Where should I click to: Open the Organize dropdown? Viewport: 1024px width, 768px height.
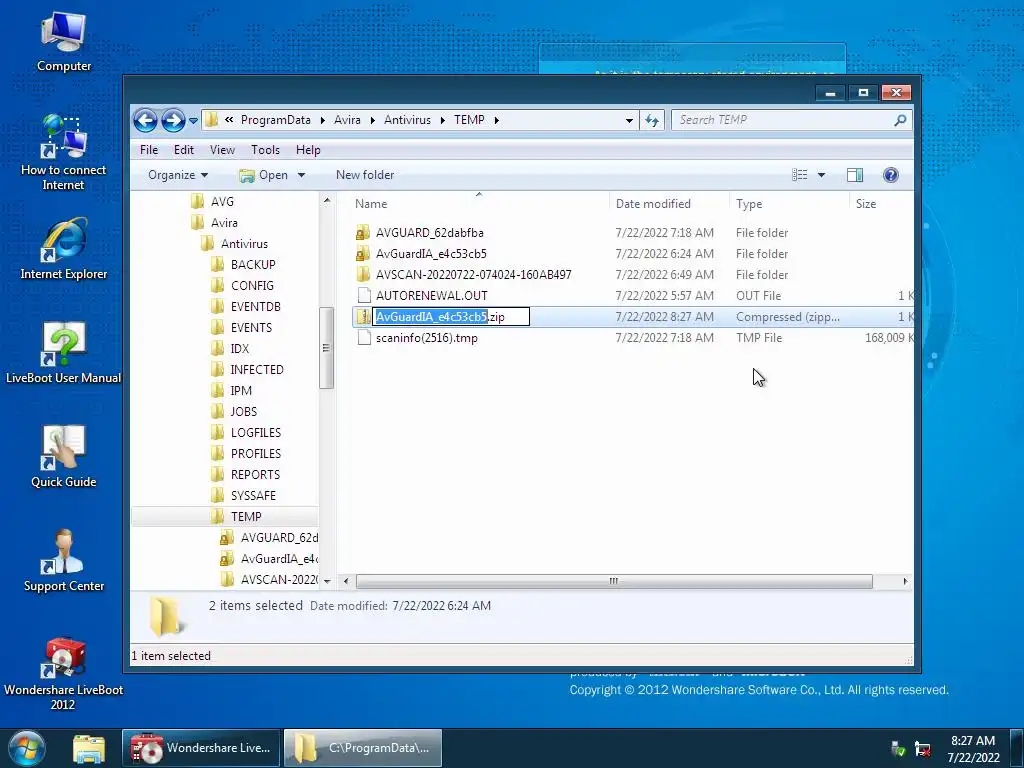pos(178,175)
